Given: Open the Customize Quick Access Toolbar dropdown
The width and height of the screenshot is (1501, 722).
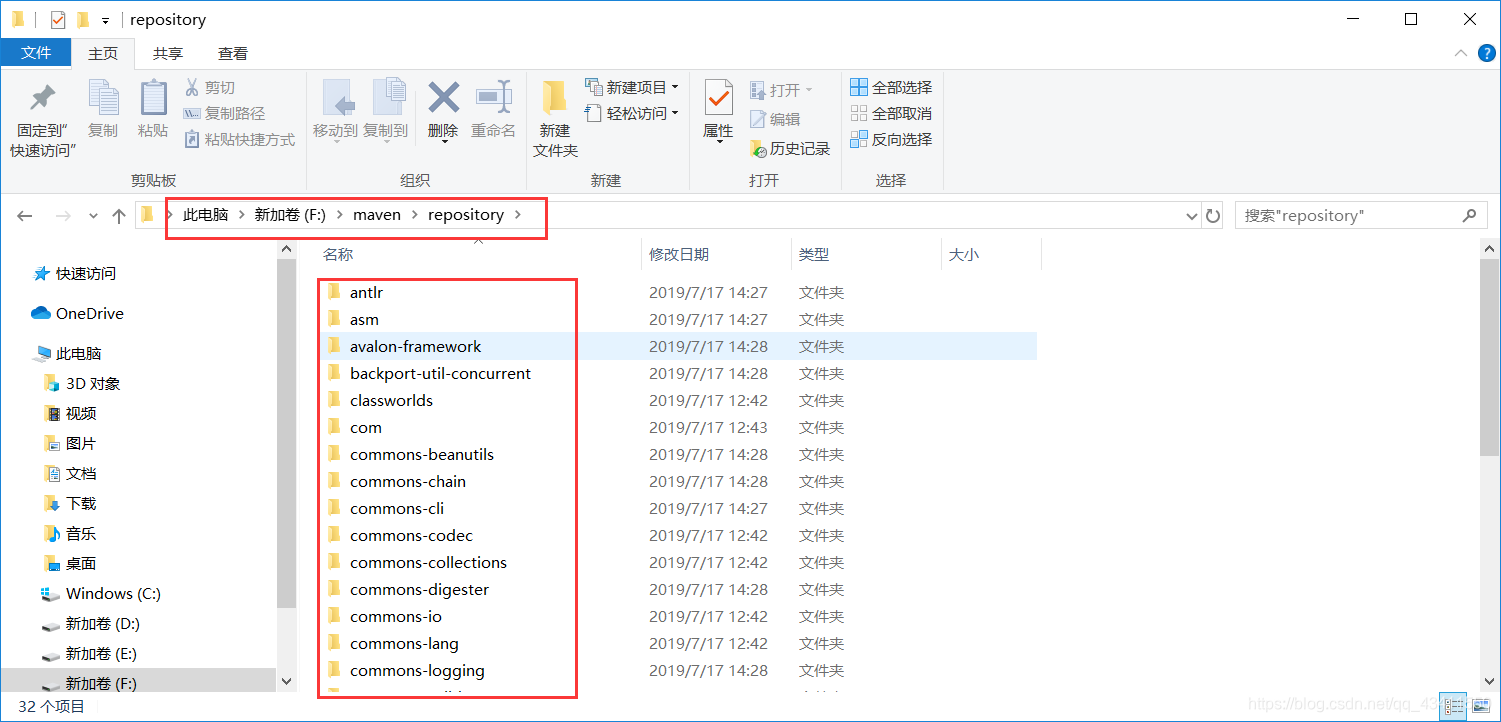Looking at the screenshot, I should (x=105, y=21).
